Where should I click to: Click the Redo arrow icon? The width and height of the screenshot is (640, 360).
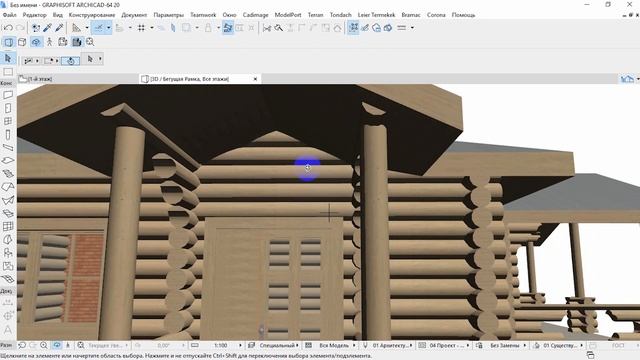[20, 28]
